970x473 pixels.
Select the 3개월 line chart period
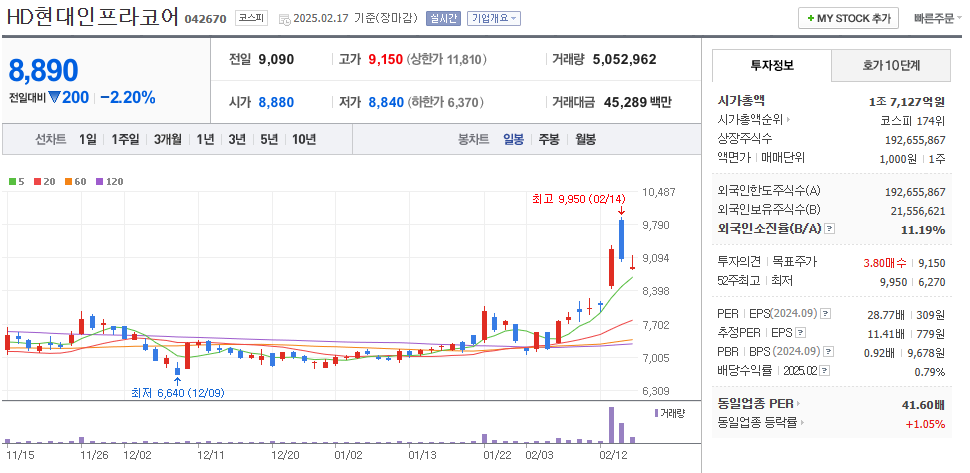168,139
